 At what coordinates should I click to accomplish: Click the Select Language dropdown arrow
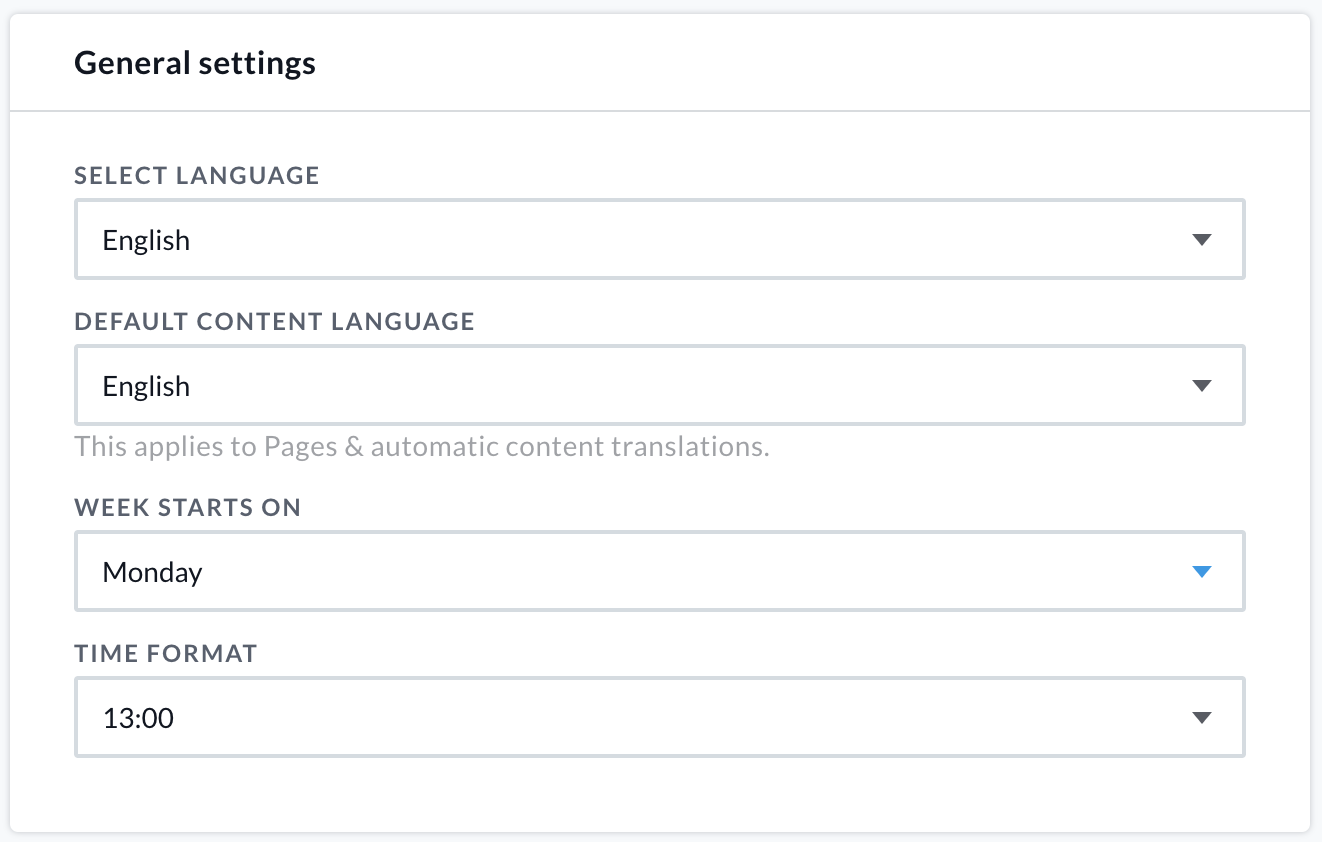click(1202, 240)
